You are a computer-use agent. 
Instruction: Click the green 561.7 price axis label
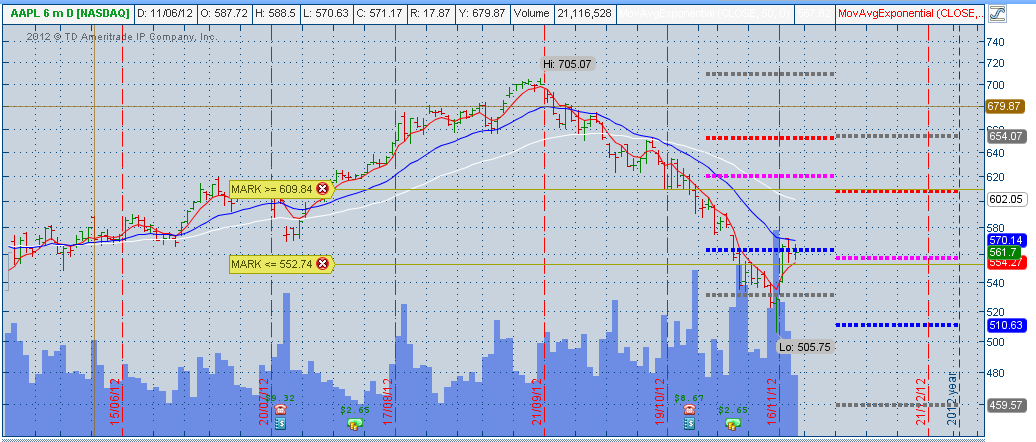[x=1002, y=252]
